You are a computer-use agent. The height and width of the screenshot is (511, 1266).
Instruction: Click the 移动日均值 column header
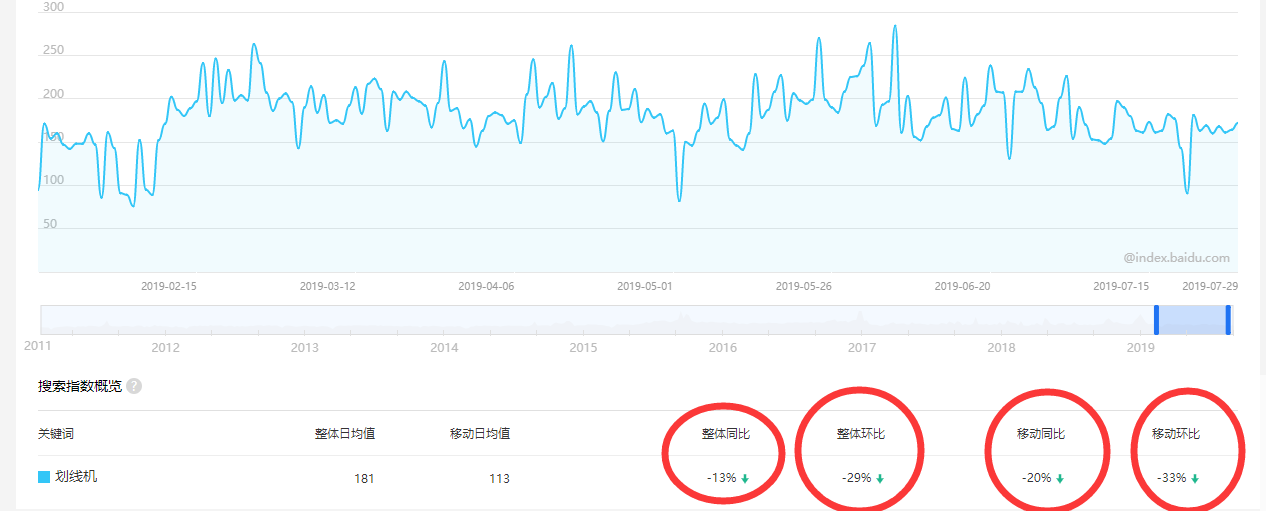coord(480,434)
